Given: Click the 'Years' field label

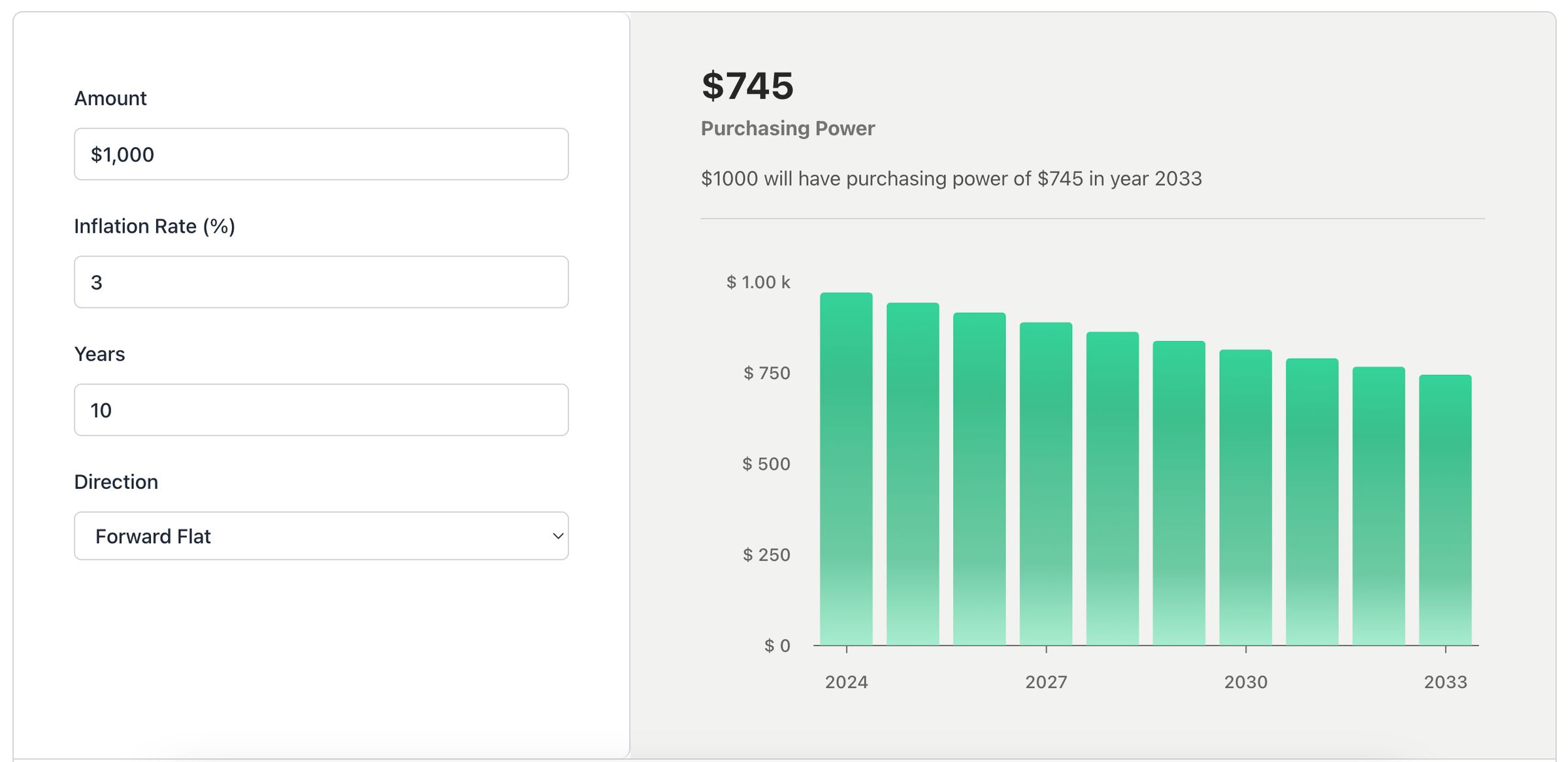Looking at the screenshot, I should (99, 354).
